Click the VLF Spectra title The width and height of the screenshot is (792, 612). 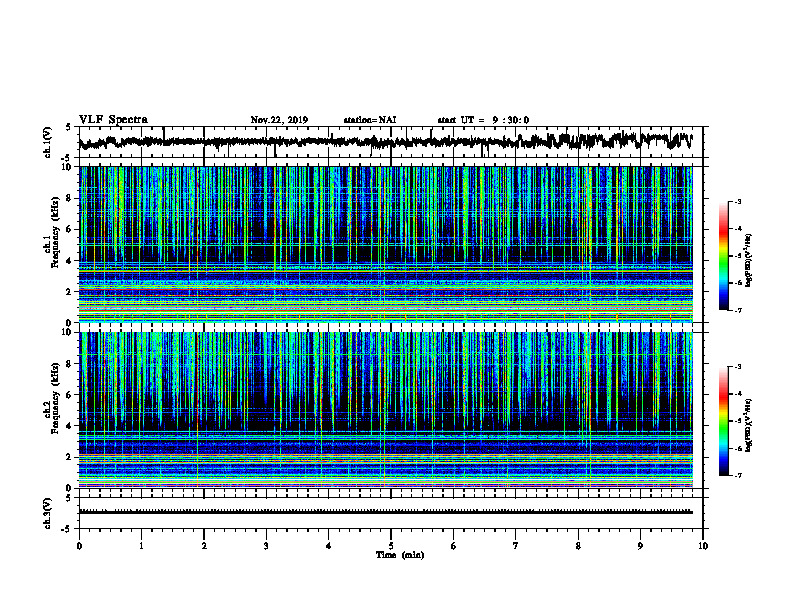tap(113, 120)
